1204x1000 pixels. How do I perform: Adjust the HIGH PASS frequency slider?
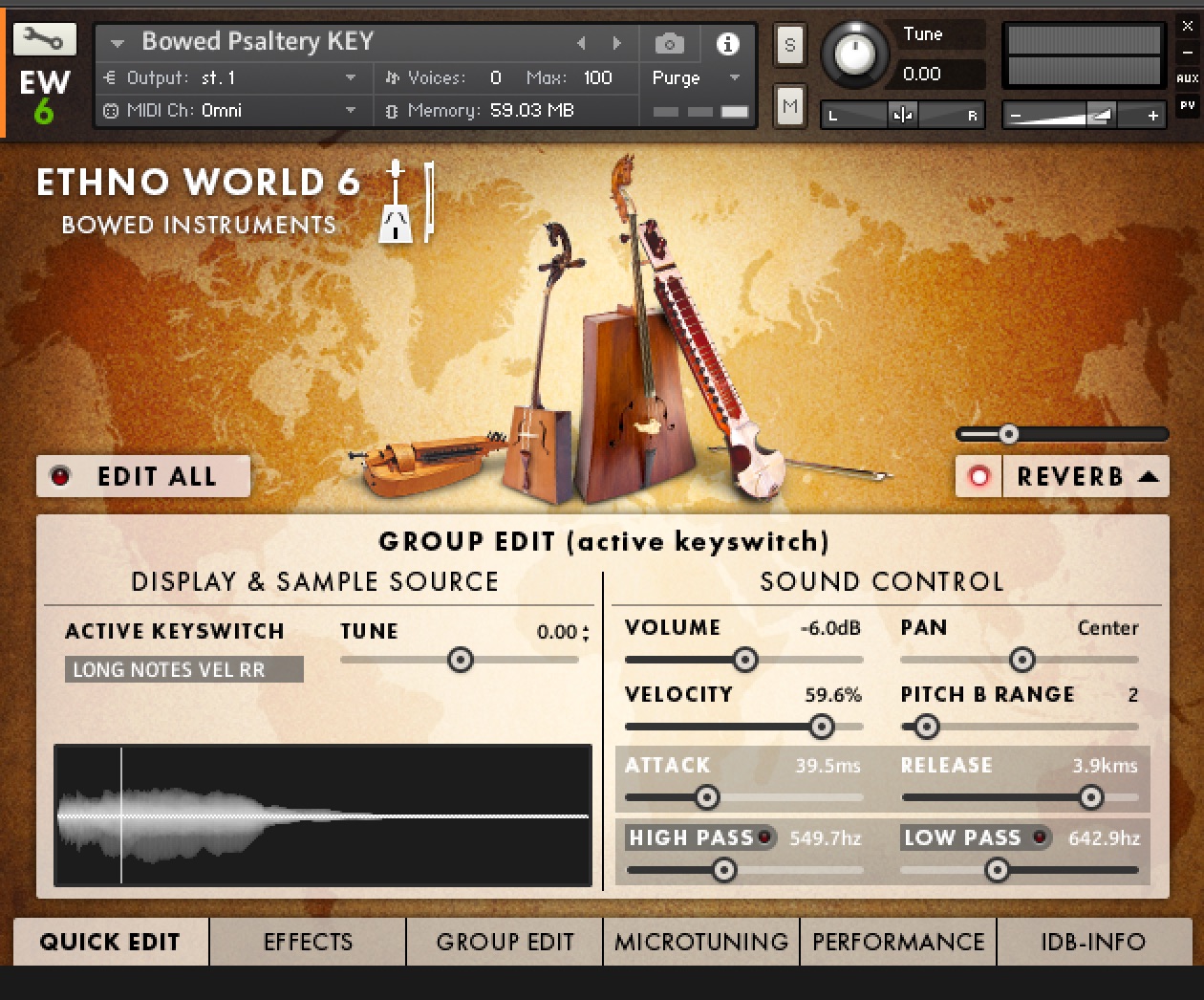(724, 870)
